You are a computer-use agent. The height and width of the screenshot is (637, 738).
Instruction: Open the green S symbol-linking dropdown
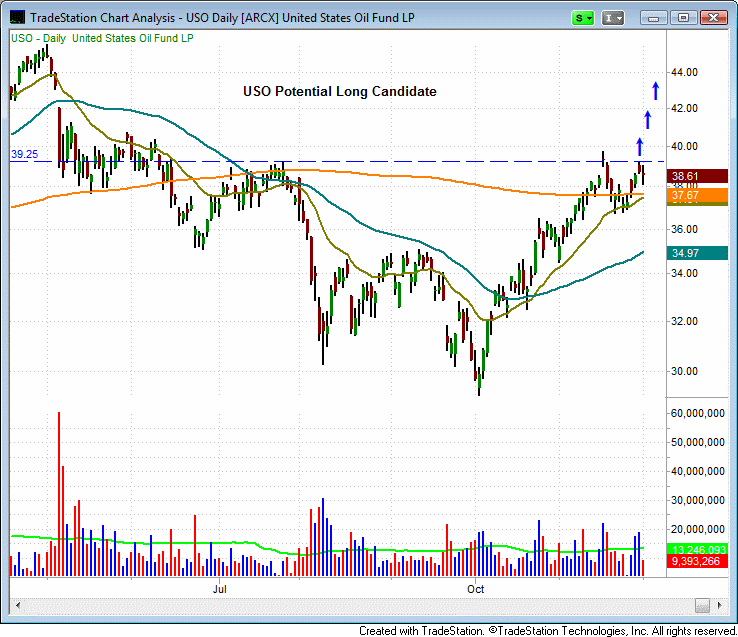pos(583,18)
